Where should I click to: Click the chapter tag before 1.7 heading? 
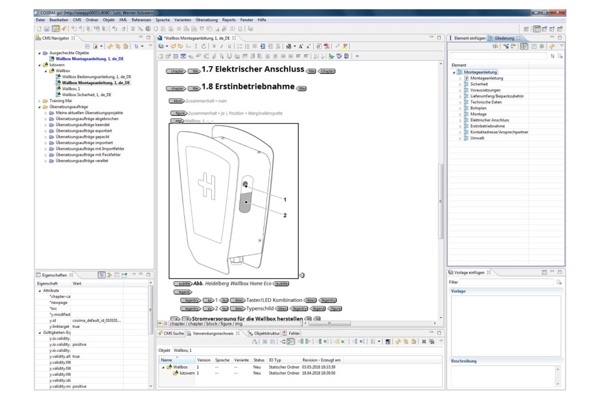[x=177, y=72]
